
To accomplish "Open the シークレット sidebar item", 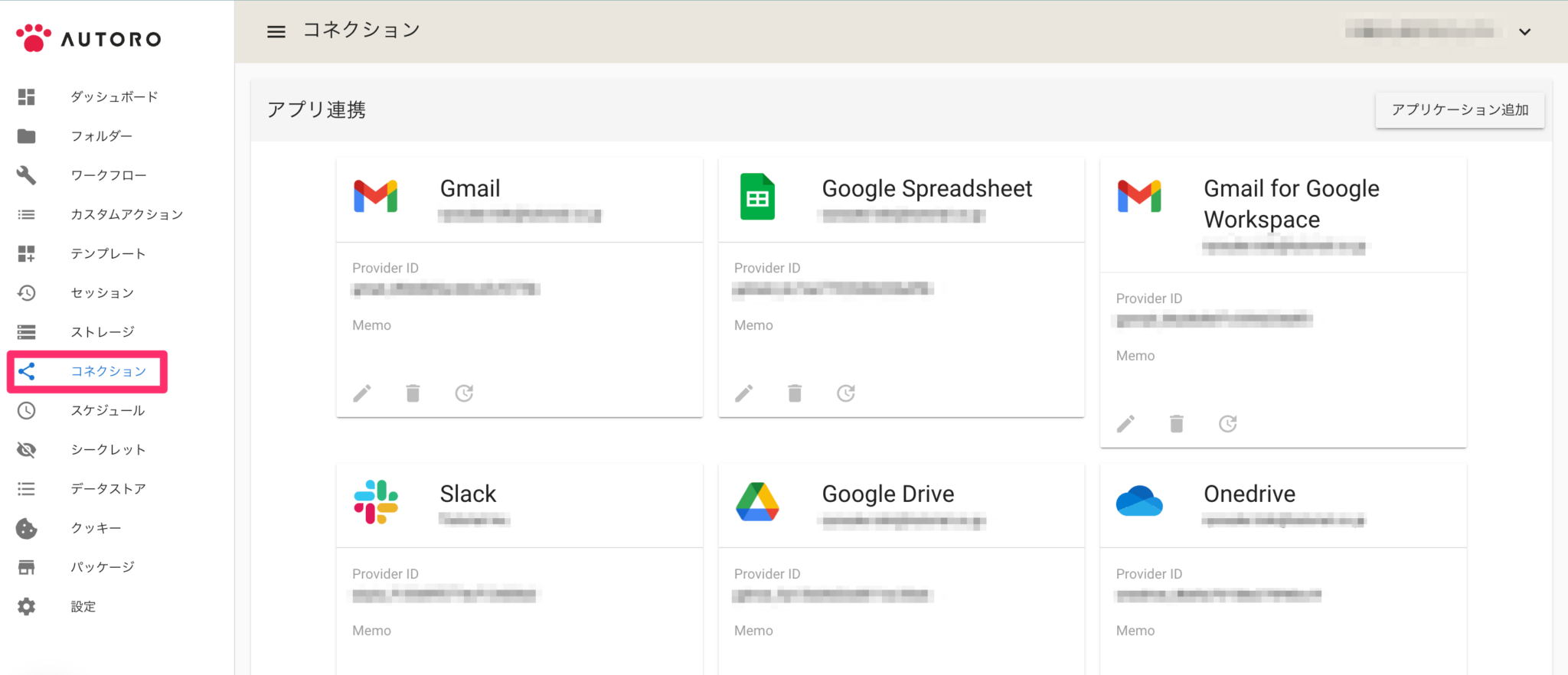I will [x=108, y=450].
